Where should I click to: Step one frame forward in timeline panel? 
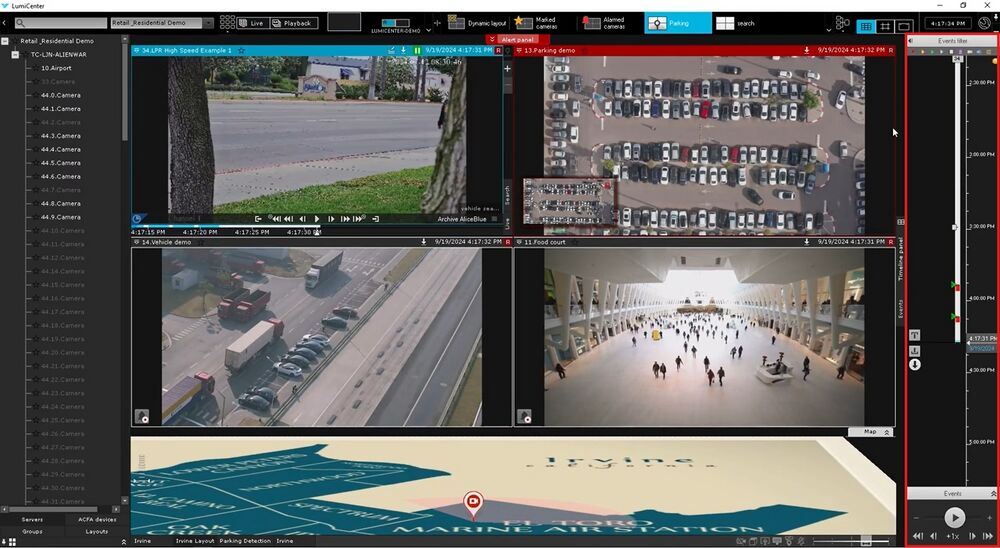coord(972,537)
